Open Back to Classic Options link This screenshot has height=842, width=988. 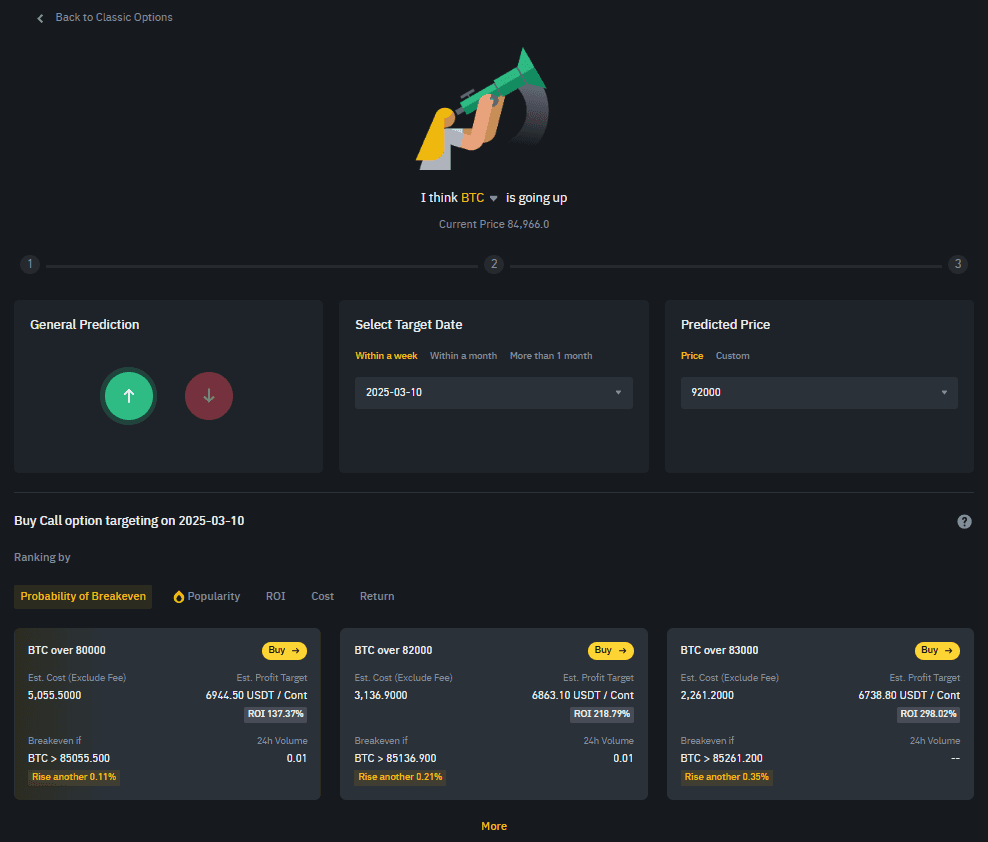113,18
